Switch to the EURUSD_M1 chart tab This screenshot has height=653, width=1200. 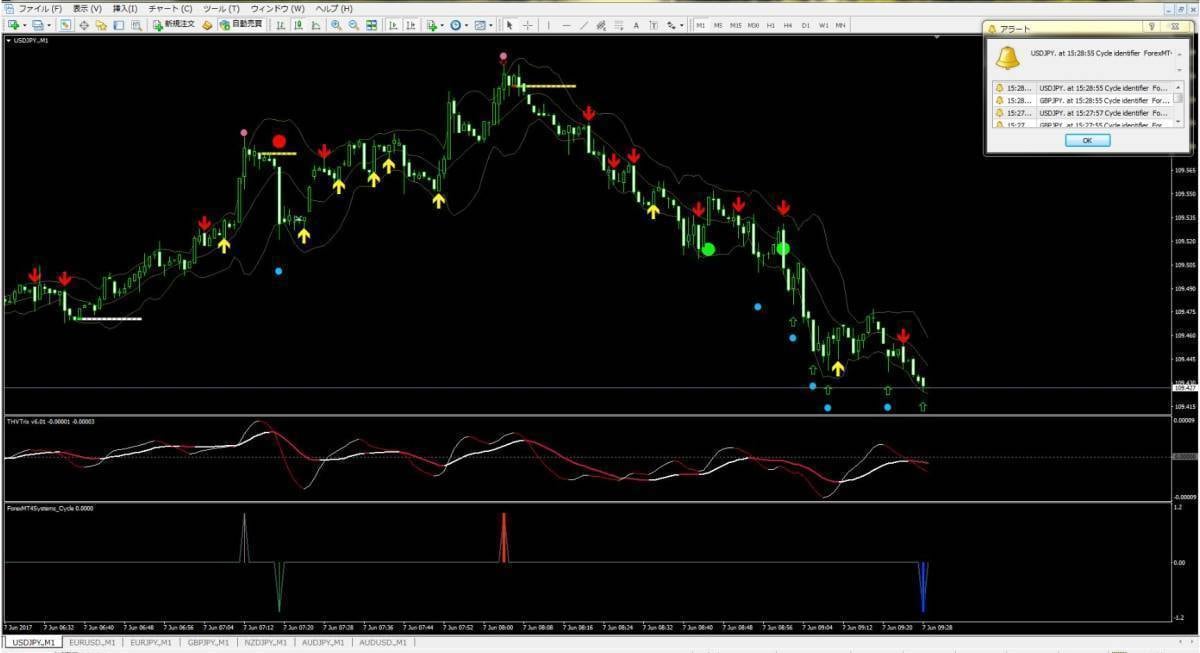click(93, 642)
